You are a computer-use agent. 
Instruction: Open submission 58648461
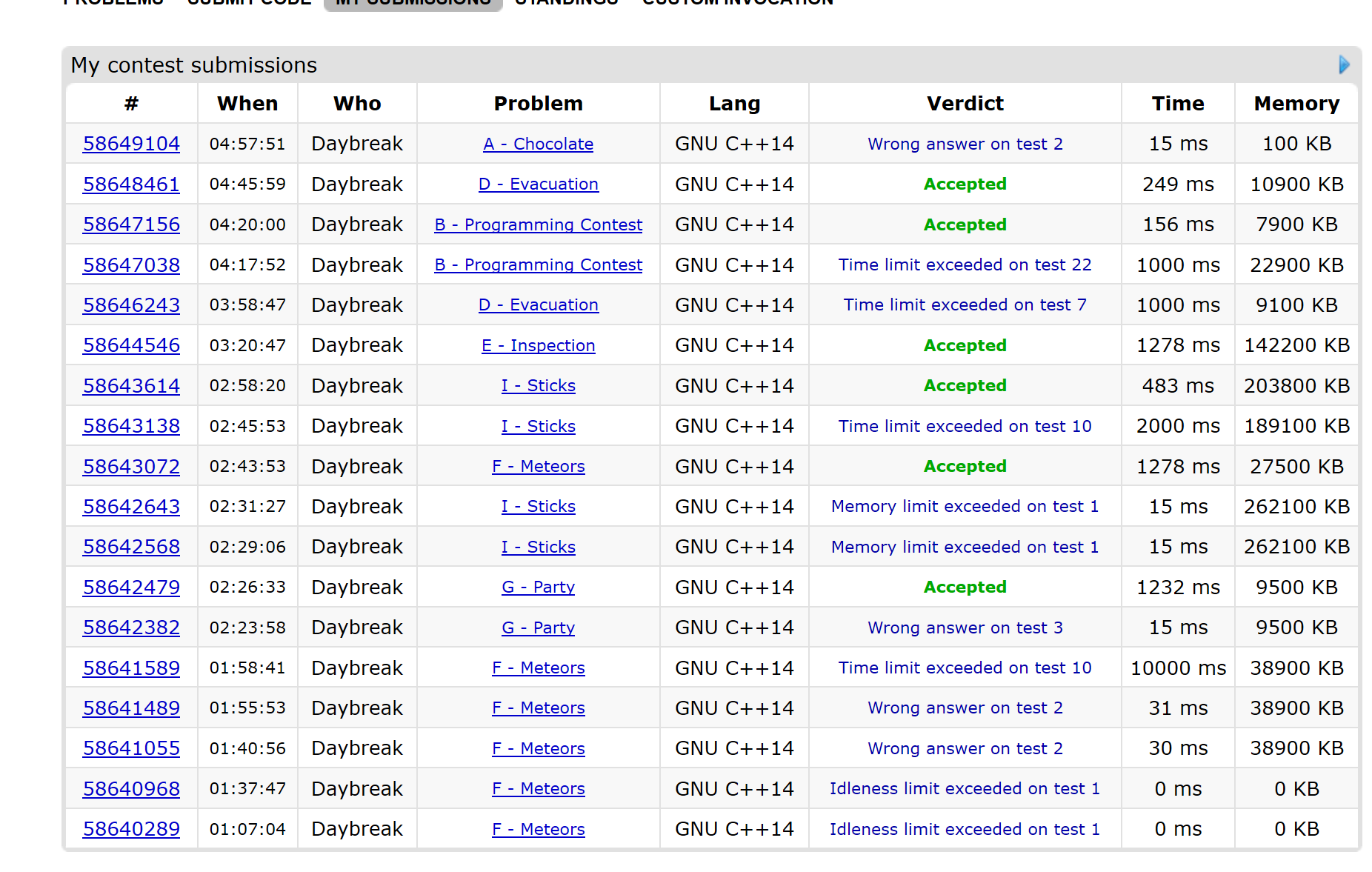pyautogui.click(x=131, y=184)
